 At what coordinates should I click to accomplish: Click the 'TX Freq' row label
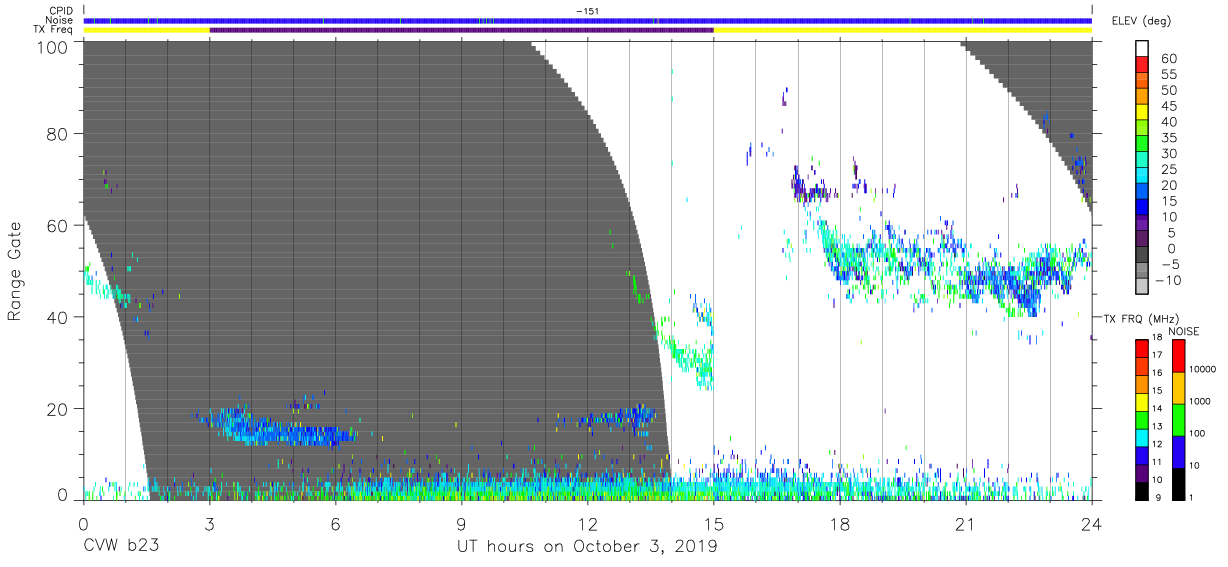[x=55, y=30]
